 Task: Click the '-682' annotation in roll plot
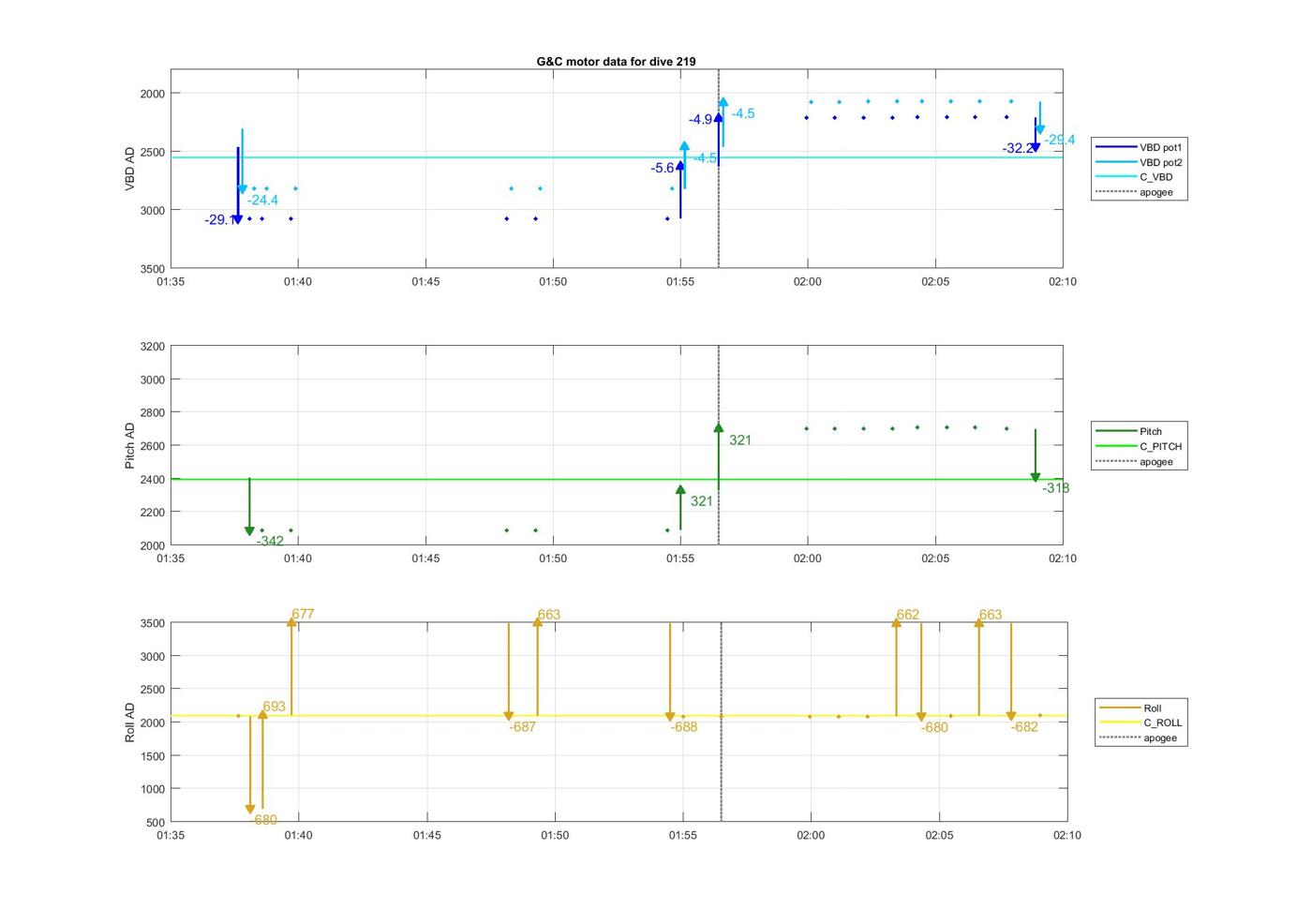(x=1024, y=727)
